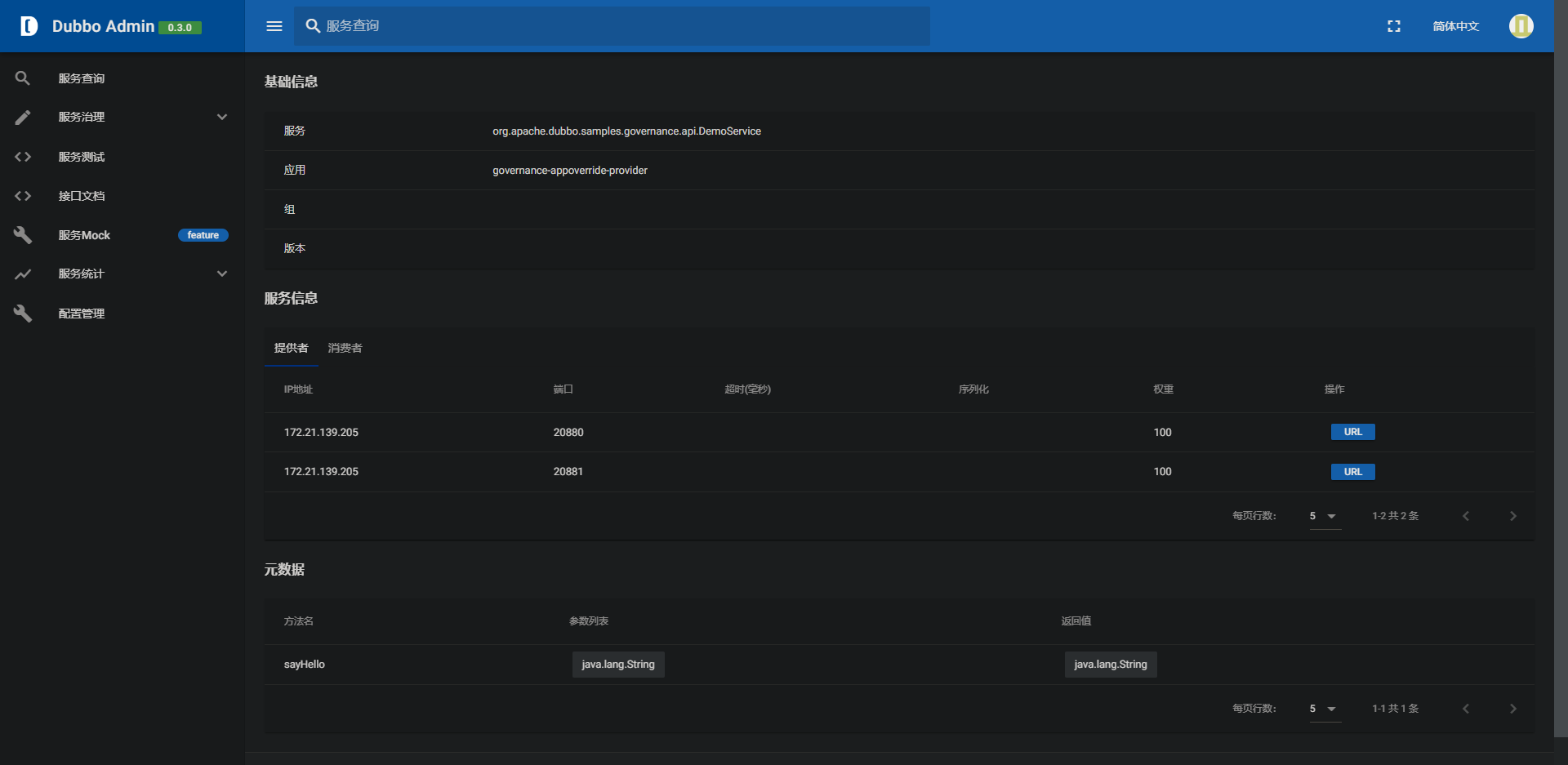Expand the 服务统计 sidebar submenu chevron
Image resolution: width=1568 pixels, height=765 pixels.
(222, 274)
